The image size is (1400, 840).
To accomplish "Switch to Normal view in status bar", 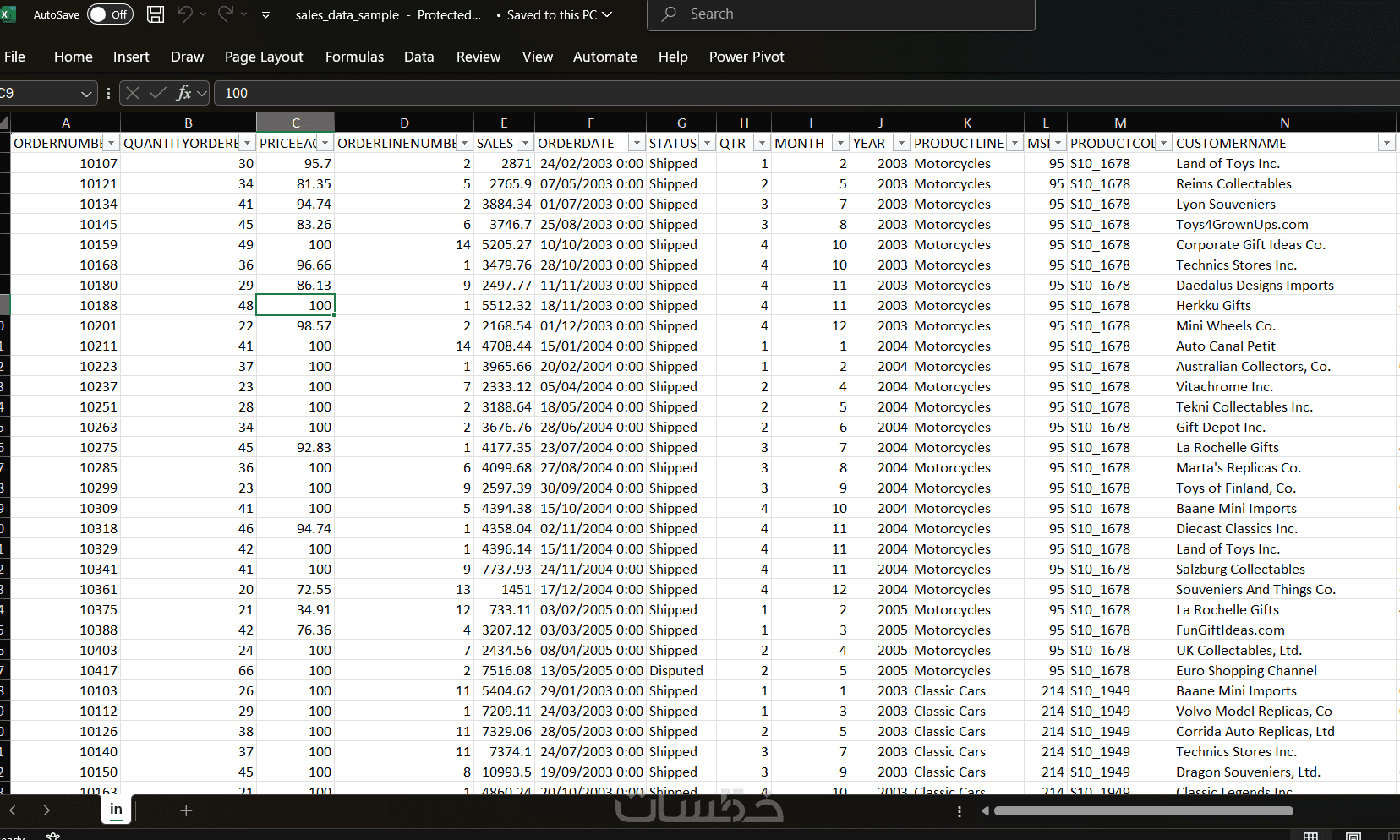I will [1310, 836].
